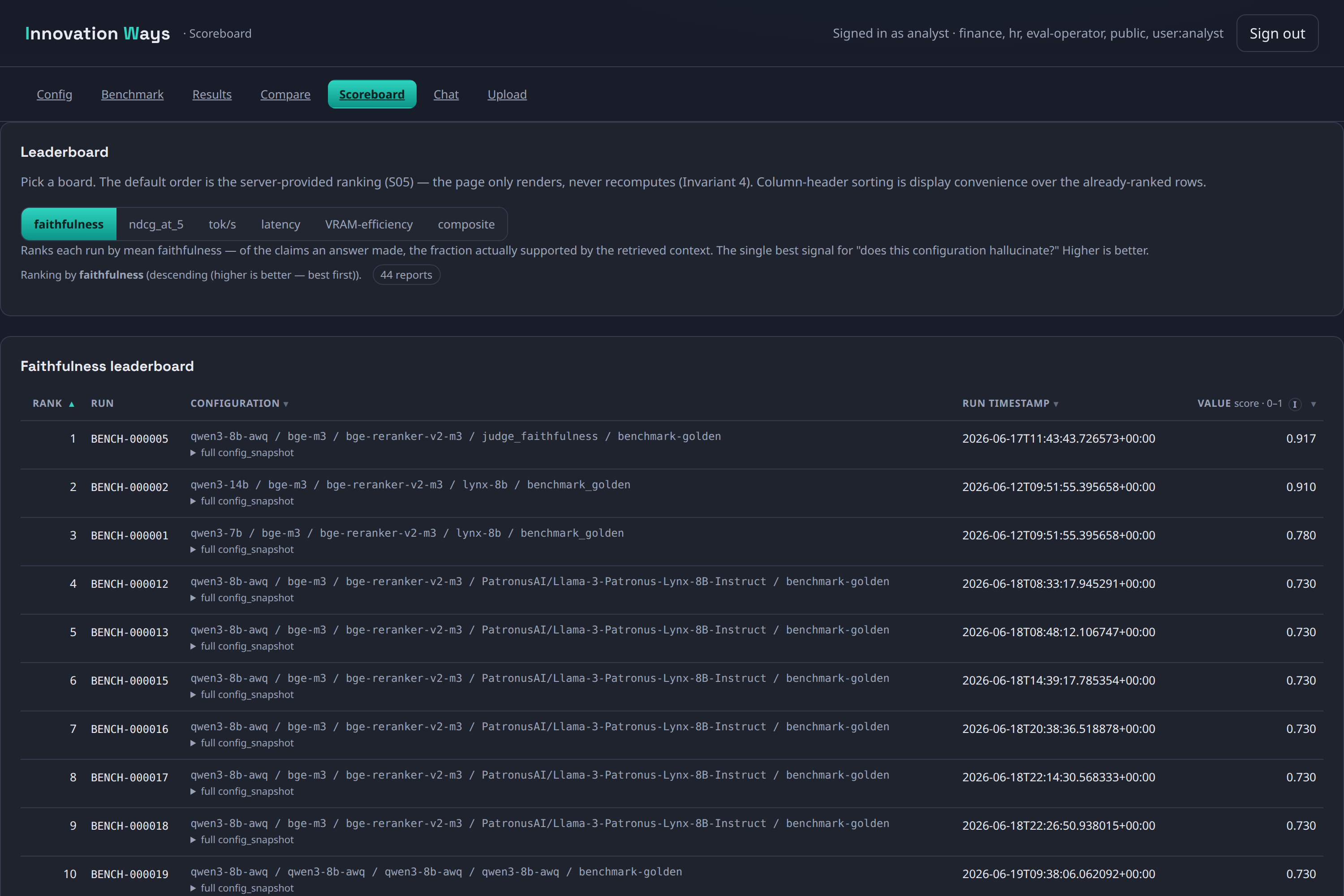Click timestamp 2026-06-19T09:38:06.062092+00:00

(x=1059, y=874)
